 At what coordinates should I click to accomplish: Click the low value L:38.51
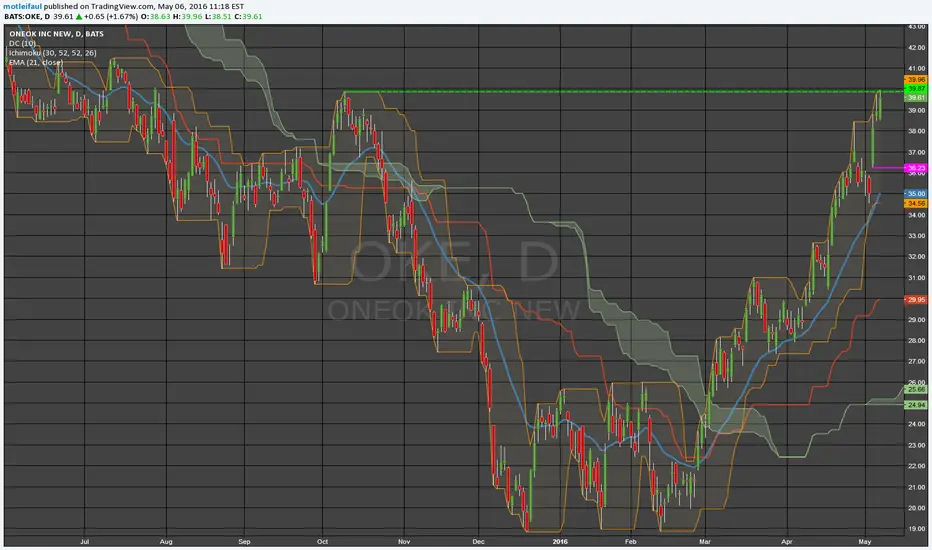[x=217, y=17]
